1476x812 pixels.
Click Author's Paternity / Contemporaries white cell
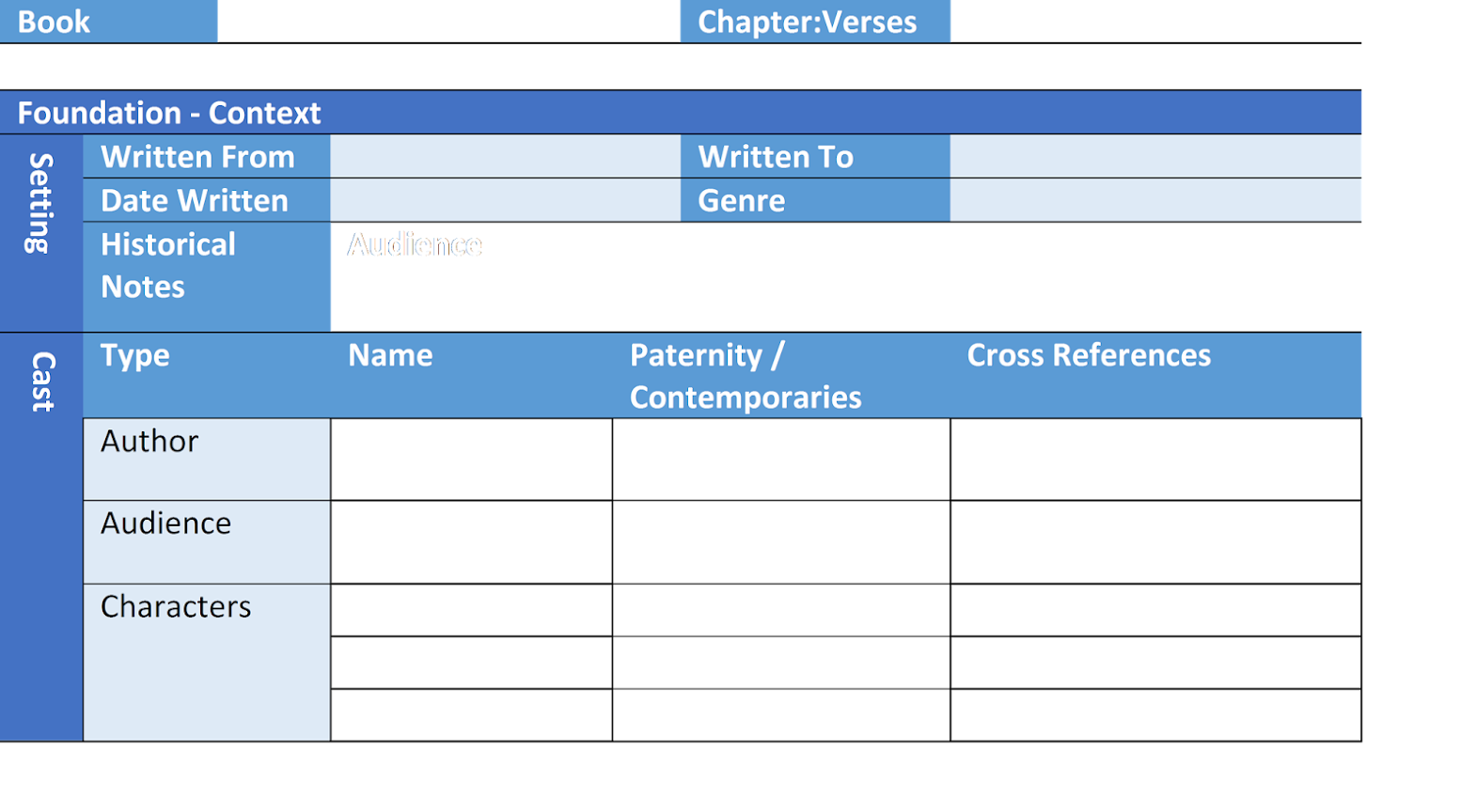pyautogui.click(x=780, y=459)
